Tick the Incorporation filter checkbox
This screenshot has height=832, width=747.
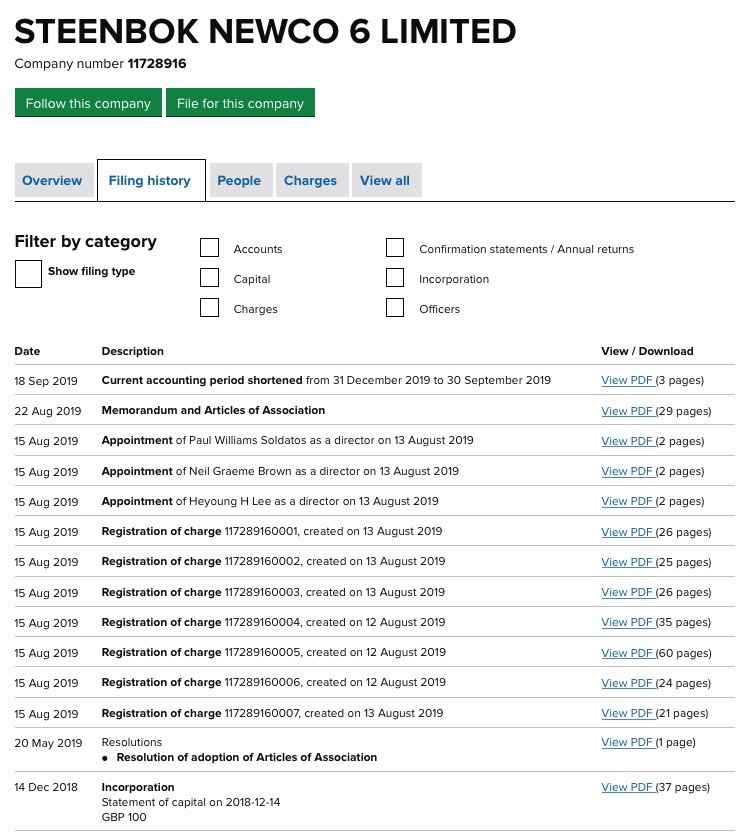click(x=395, y=279)
